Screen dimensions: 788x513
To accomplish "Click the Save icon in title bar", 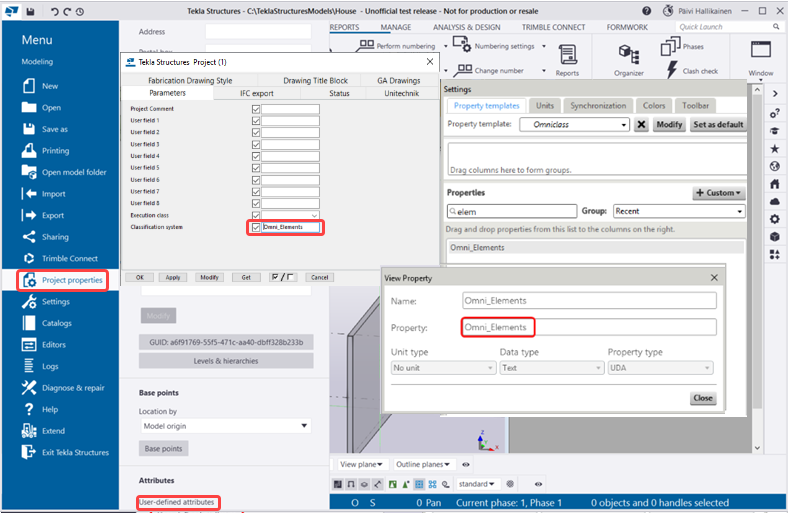I will point(30,11).
